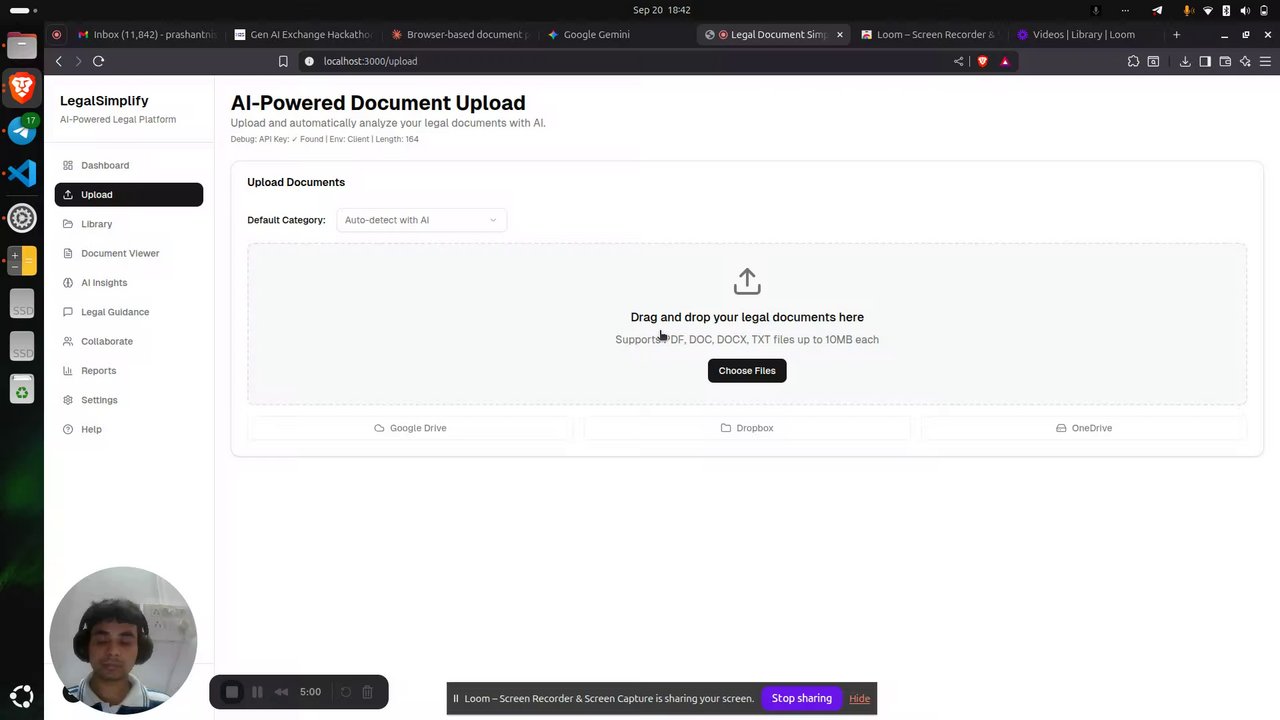Open Document Viewer from sidebar
The image size is (1280, 720).
click(129, 253)
